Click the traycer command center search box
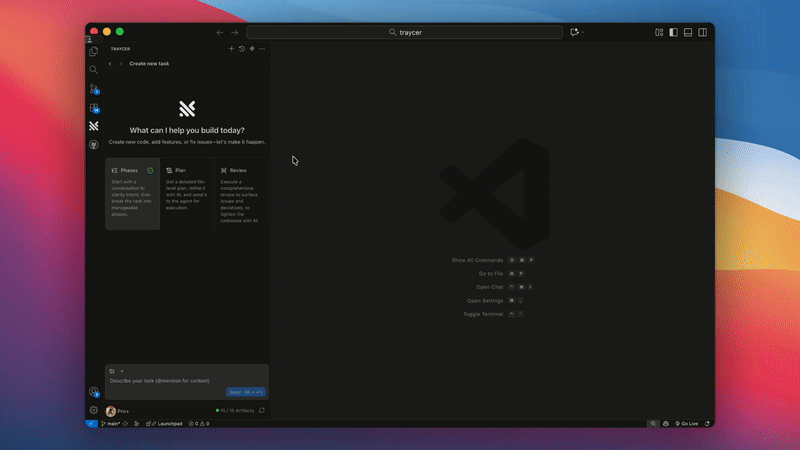Screen dimensions: 800x450 405,32
